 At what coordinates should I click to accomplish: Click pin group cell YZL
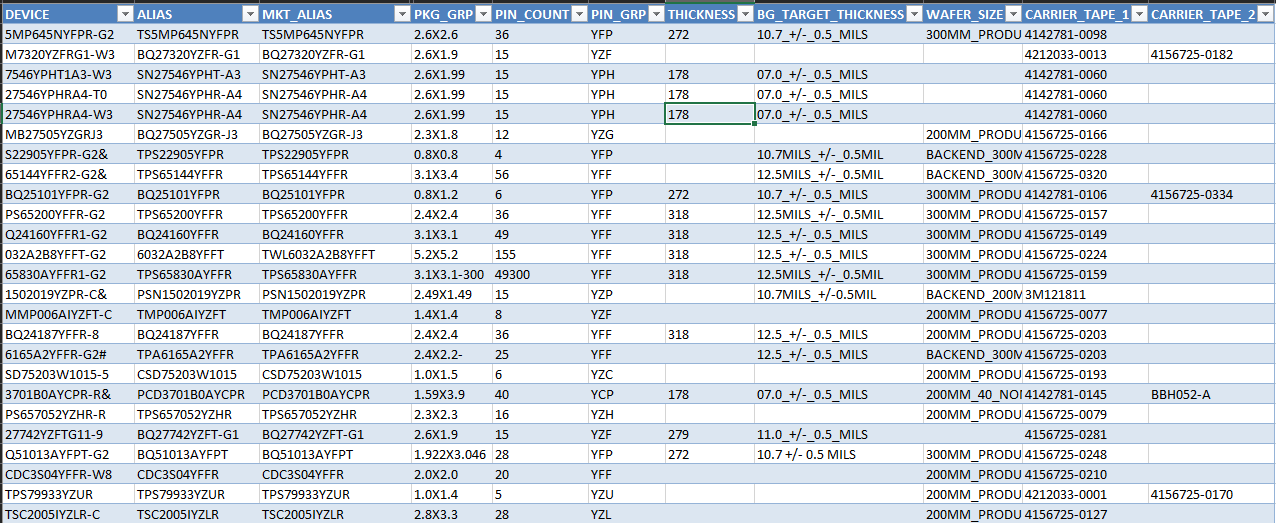point(626,514)
